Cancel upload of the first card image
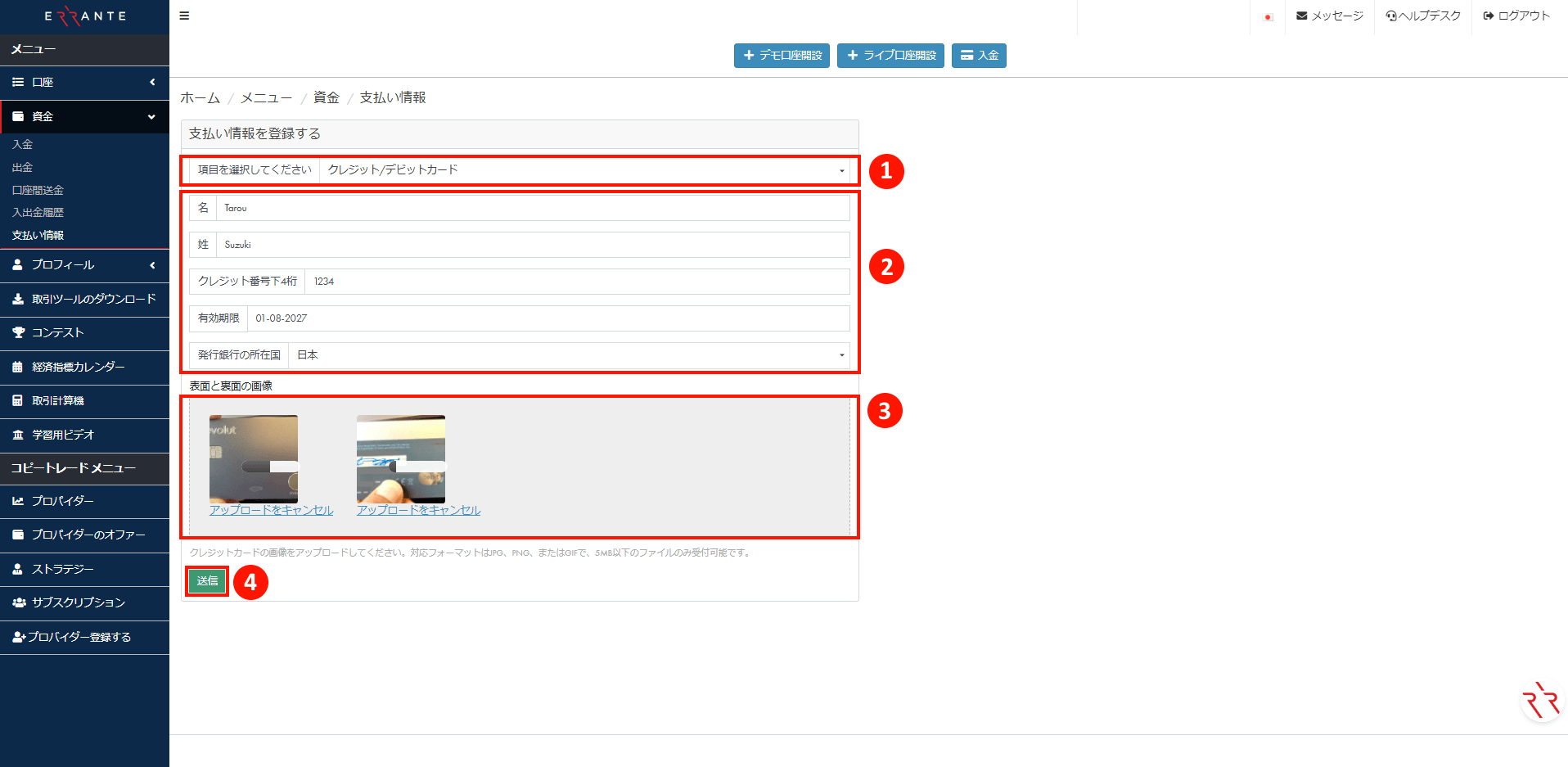This screenshot has height=767, width=1568. coord(271,510)
